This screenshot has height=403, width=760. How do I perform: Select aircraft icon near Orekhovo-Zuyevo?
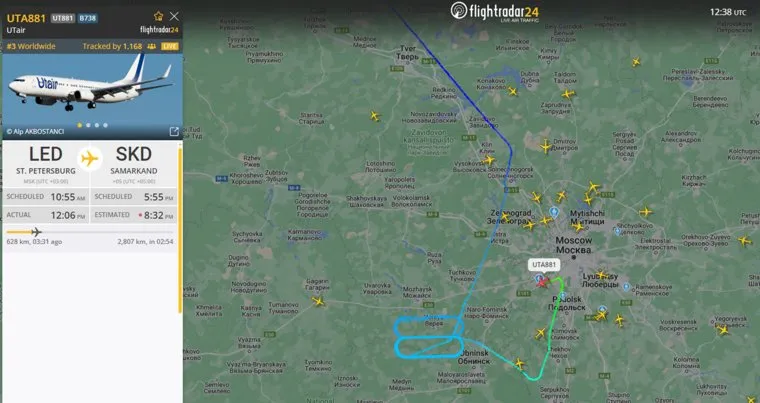pyautogui.click(x=744, y=240)
